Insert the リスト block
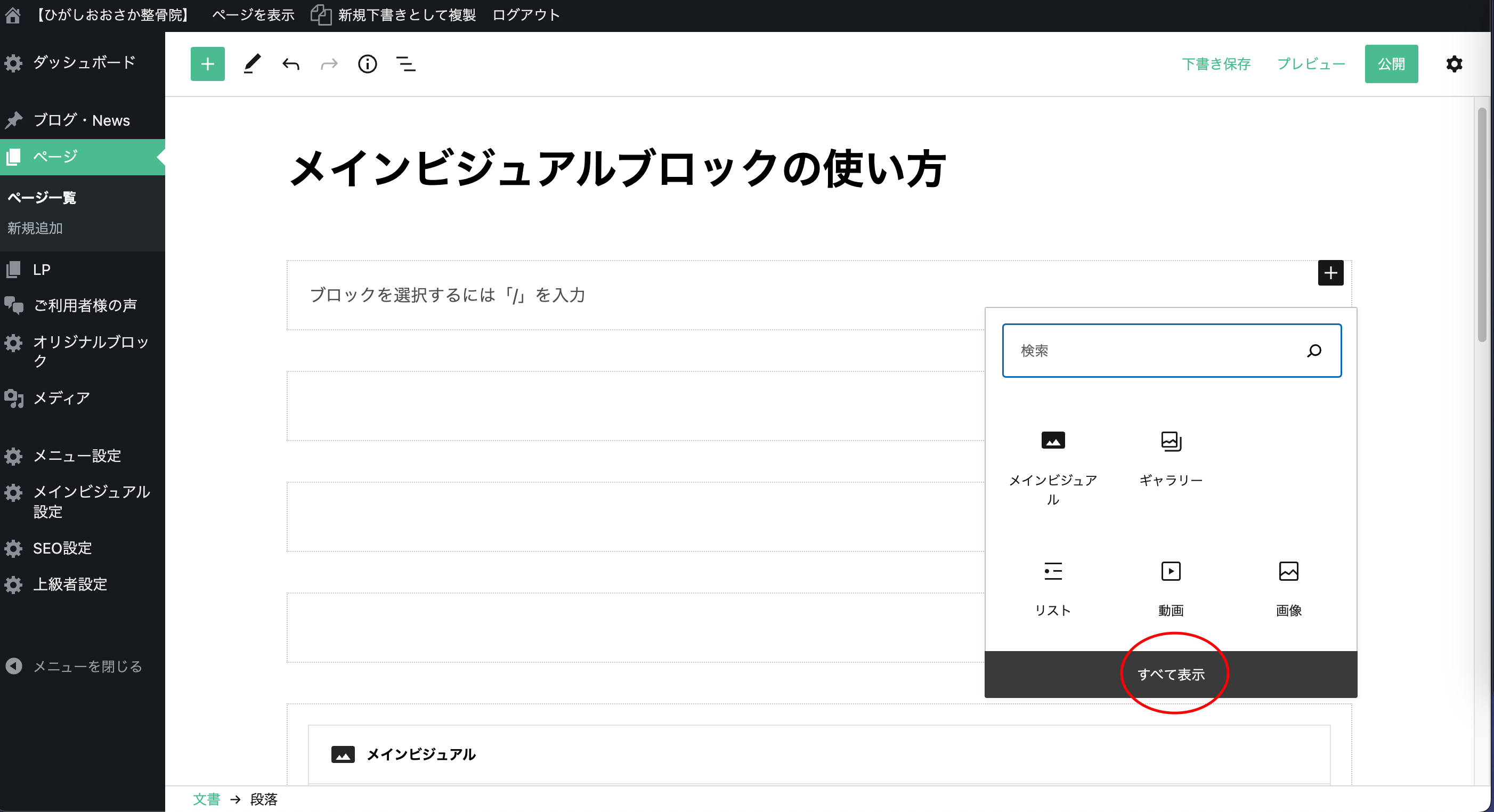The width and height of the screenshot is (1494, 812). point(1053,588)
